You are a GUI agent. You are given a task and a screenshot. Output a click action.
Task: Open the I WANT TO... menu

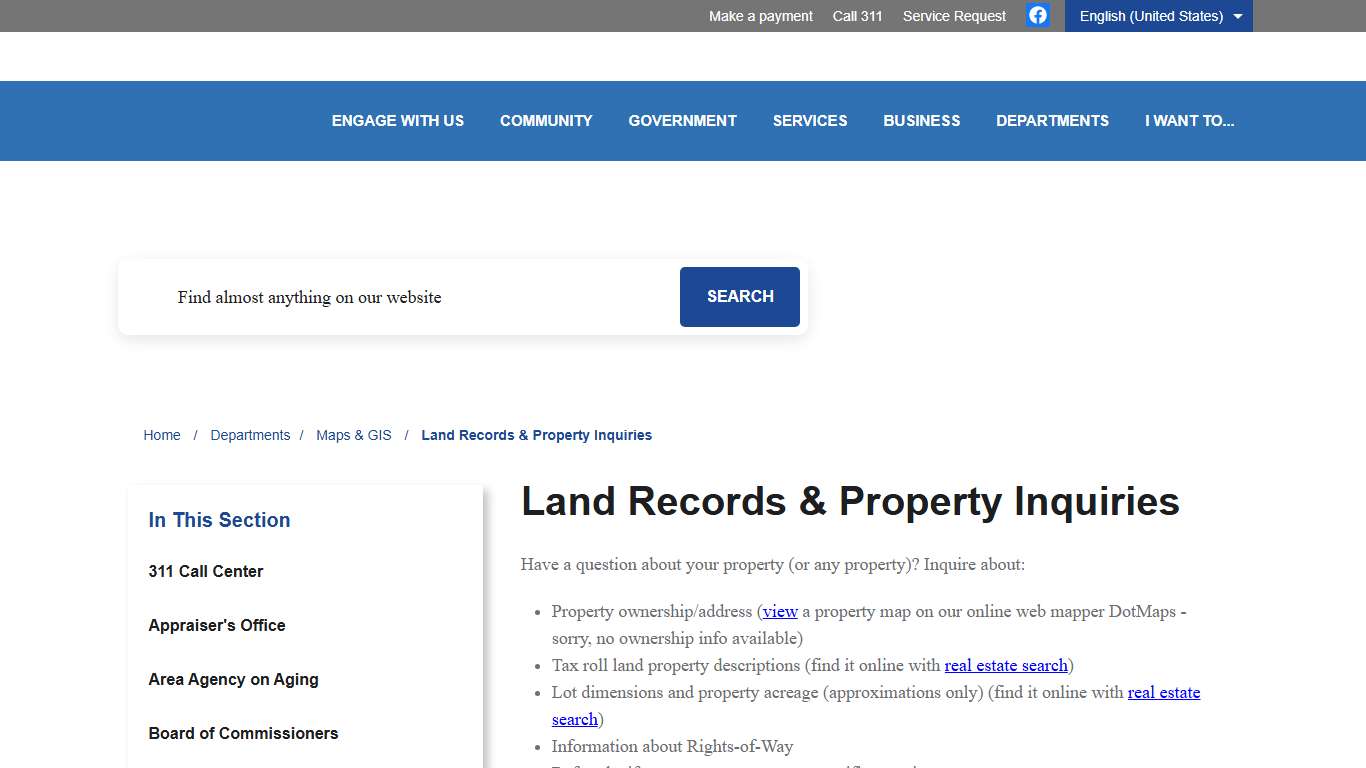[1190, 120]
